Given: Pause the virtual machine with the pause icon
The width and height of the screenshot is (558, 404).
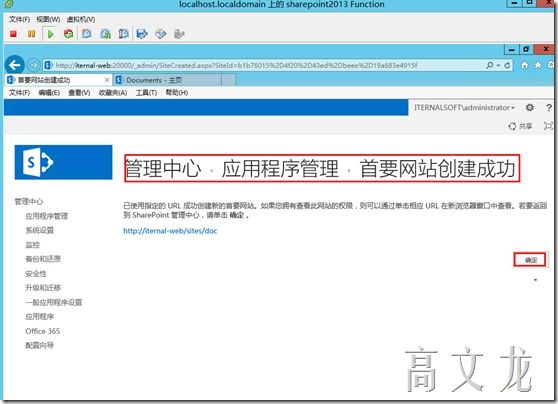Looking at the screenshot, I should point(31,34).
